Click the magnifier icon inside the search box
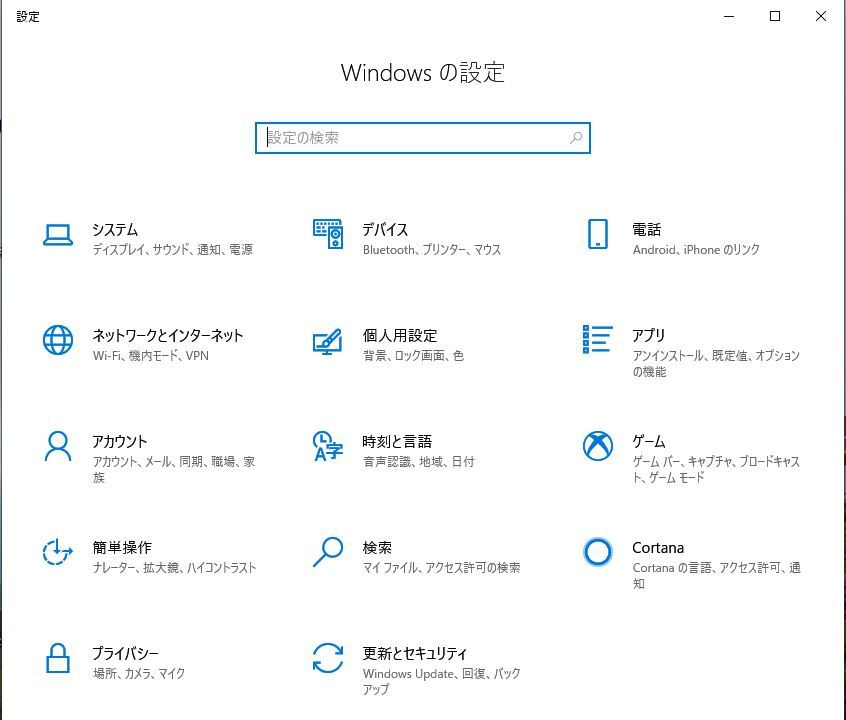 576,138
